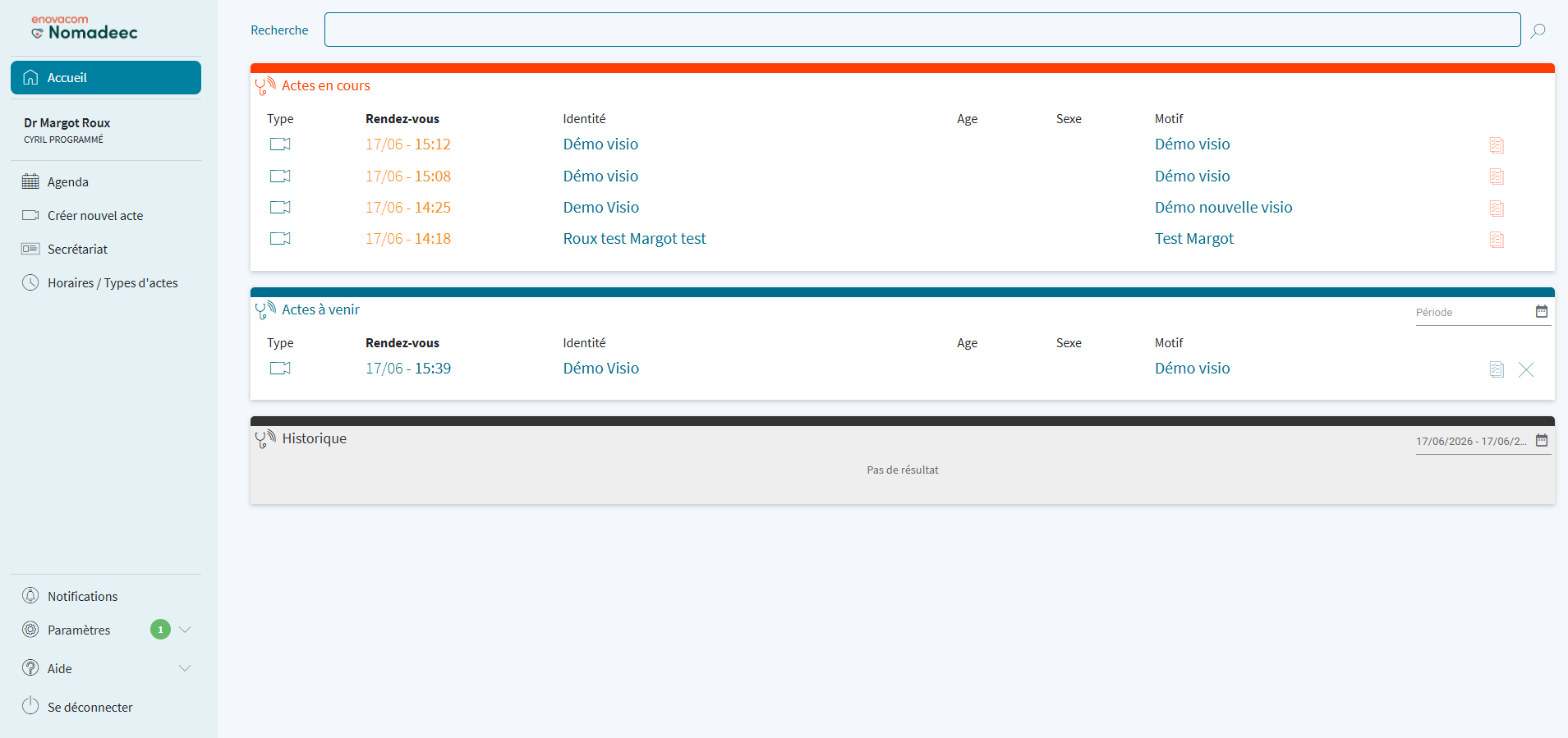Open calendar picker for Actes à venir period

coord(1542,311)
